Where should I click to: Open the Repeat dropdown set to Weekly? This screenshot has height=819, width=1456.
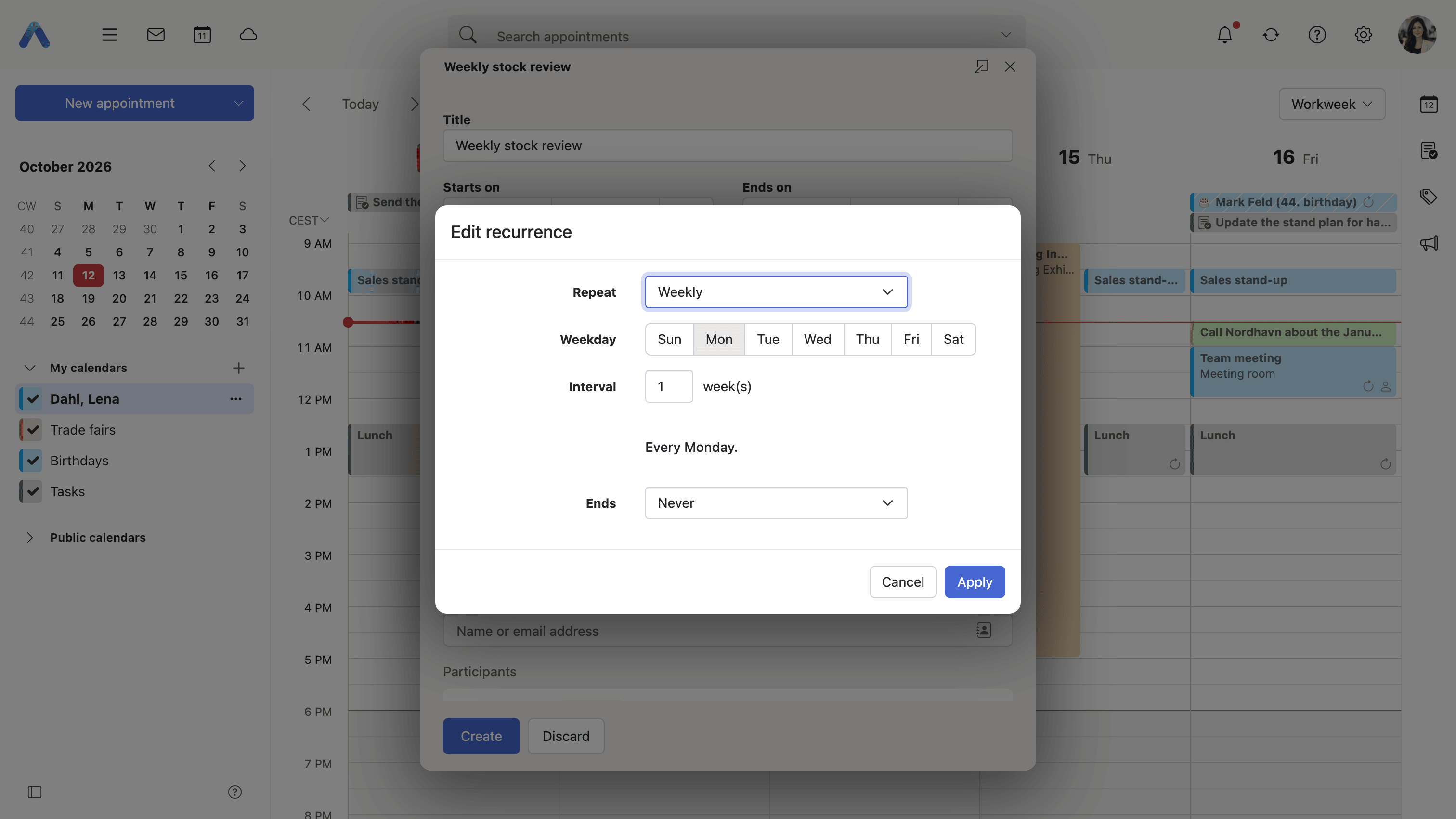(776, 292)
